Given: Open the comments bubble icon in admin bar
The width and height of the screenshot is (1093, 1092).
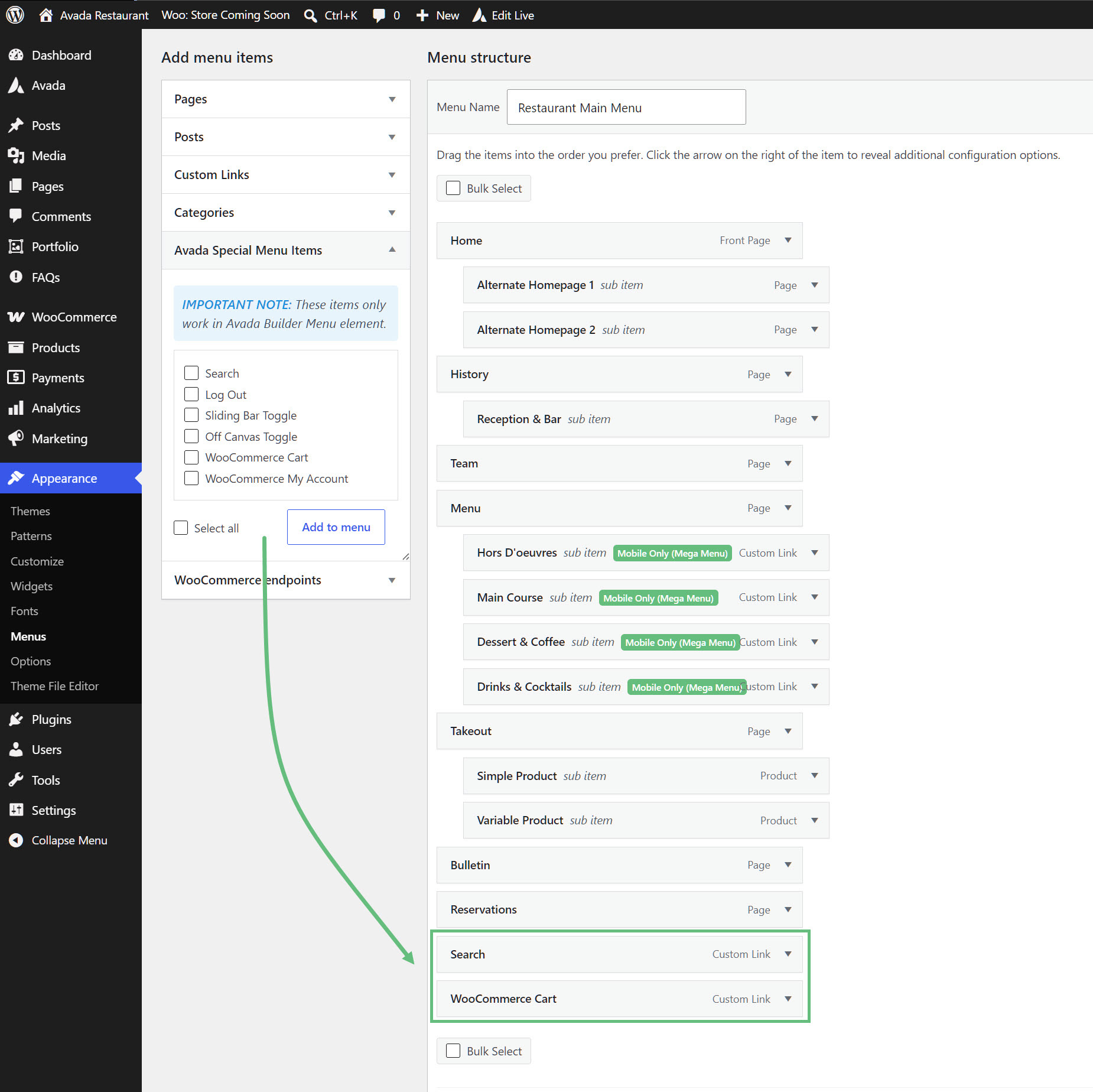Looking at the screenshot, I should (x=379, y=15).
